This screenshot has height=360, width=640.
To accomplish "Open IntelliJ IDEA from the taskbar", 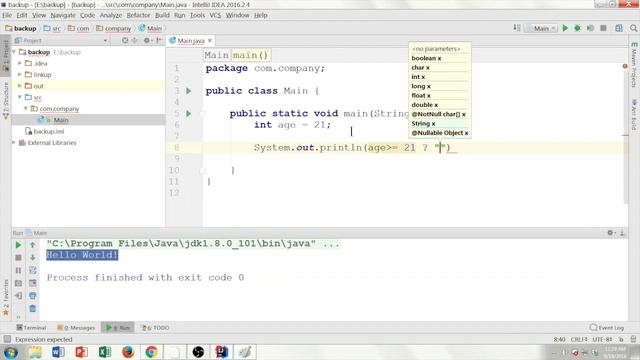I will 222,352.
